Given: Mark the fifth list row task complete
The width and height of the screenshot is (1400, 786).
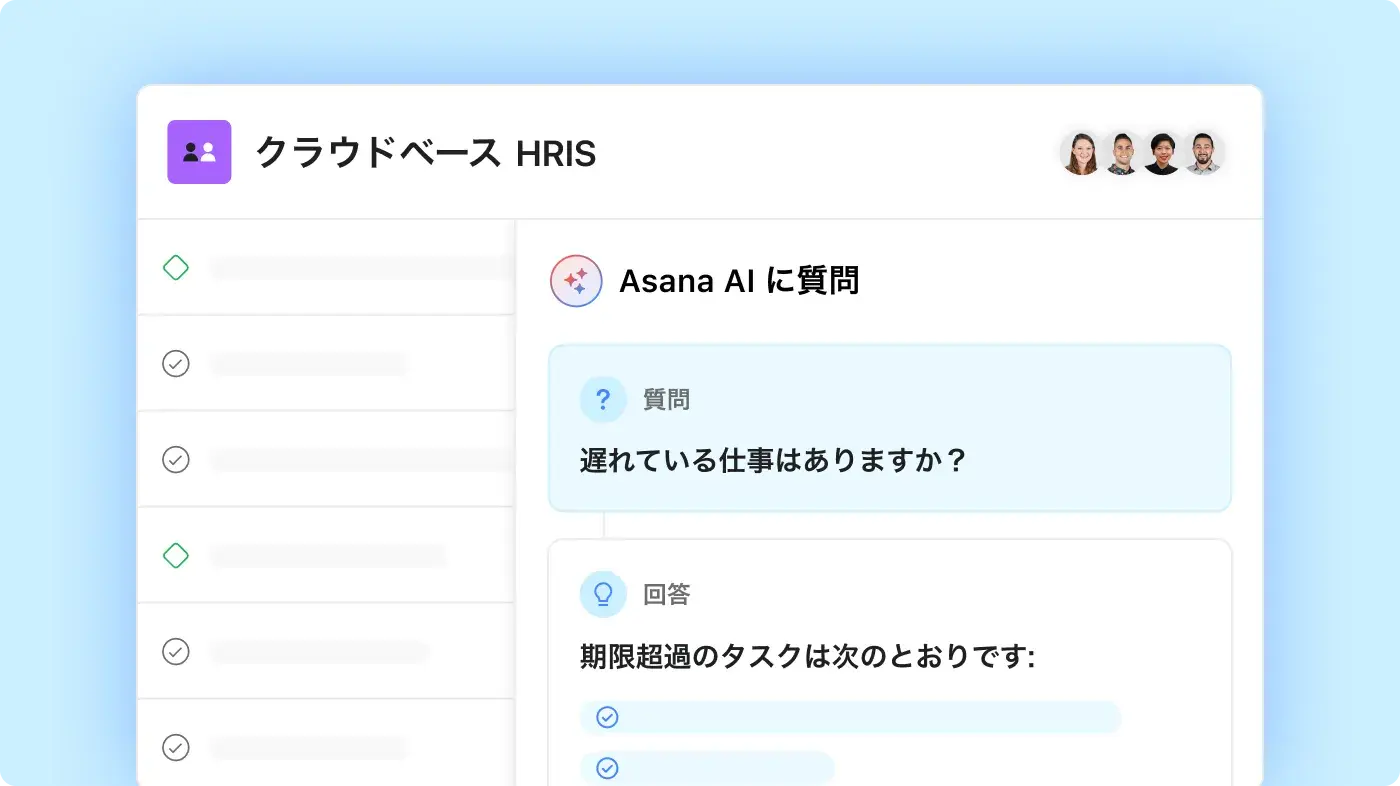Looking at the screenshot, I should [x=176, y=651].
